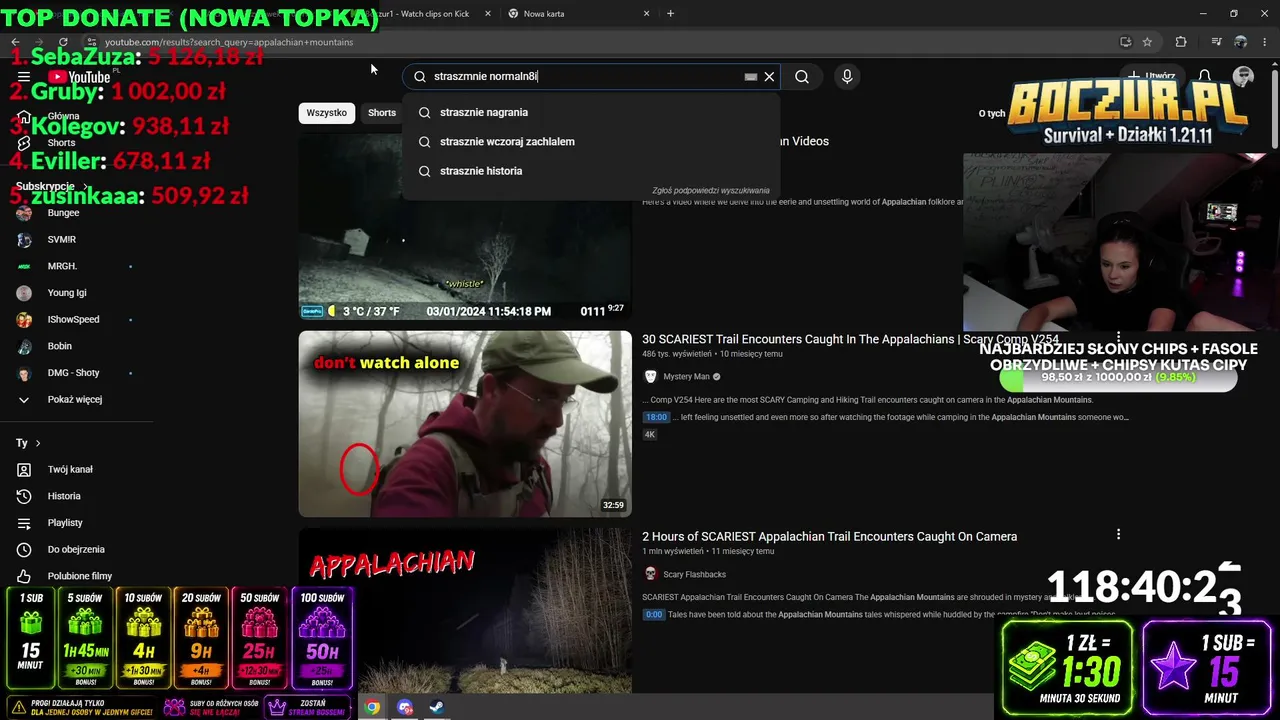Visit Scary Flashbacks channel

pos(694,574)
